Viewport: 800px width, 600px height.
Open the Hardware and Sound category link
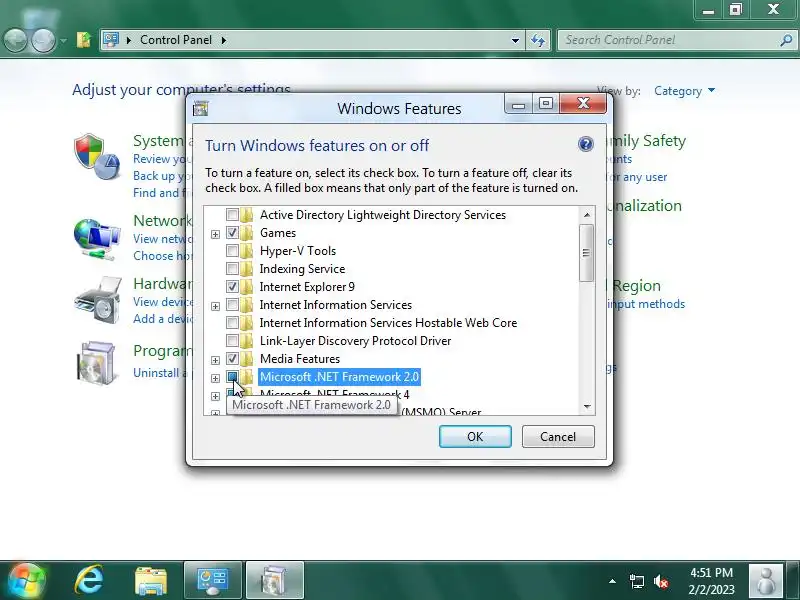pos(163,283)
